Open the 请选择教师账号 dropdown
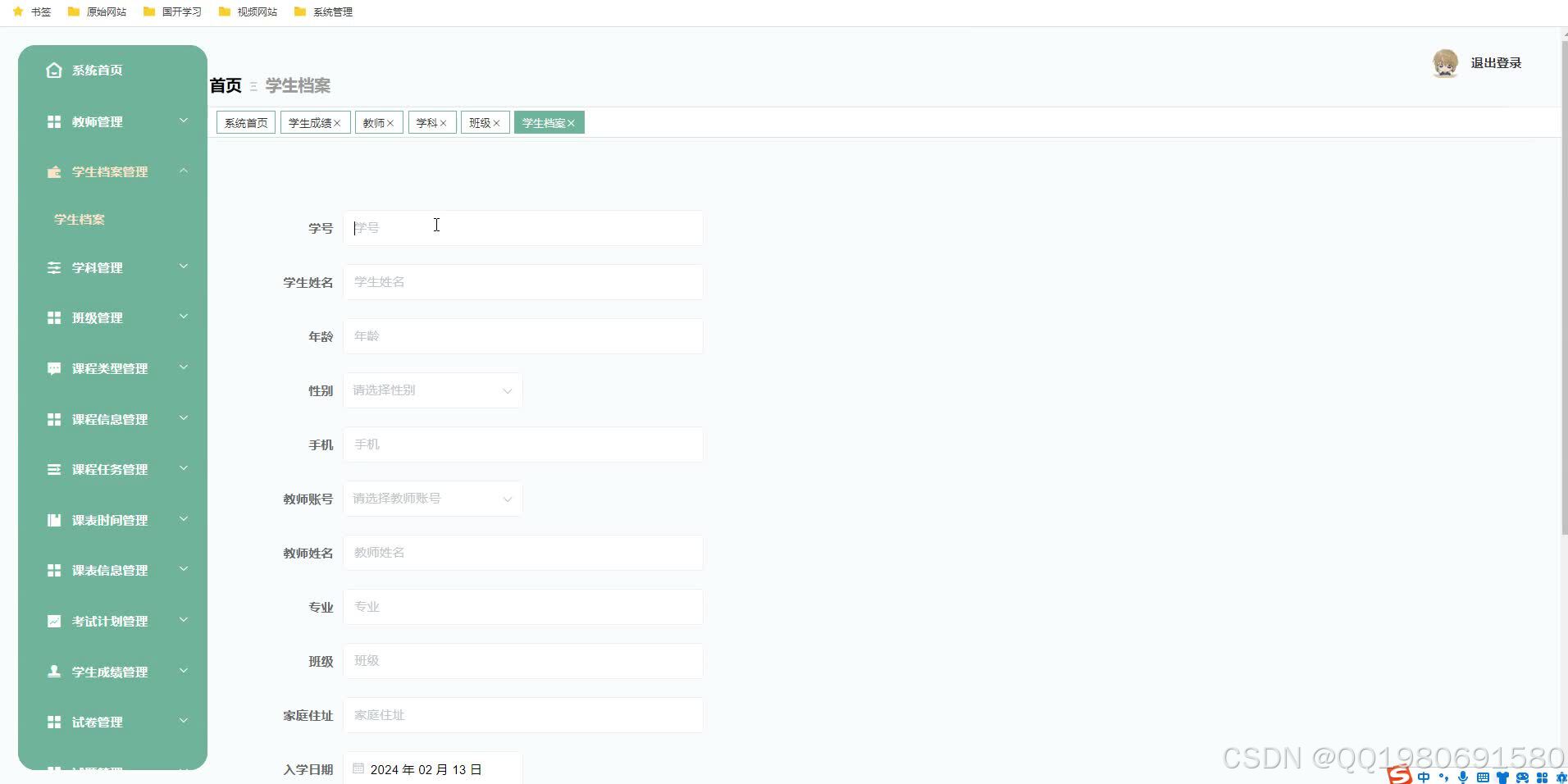The image size is (1568, 784). coord(433,499)
